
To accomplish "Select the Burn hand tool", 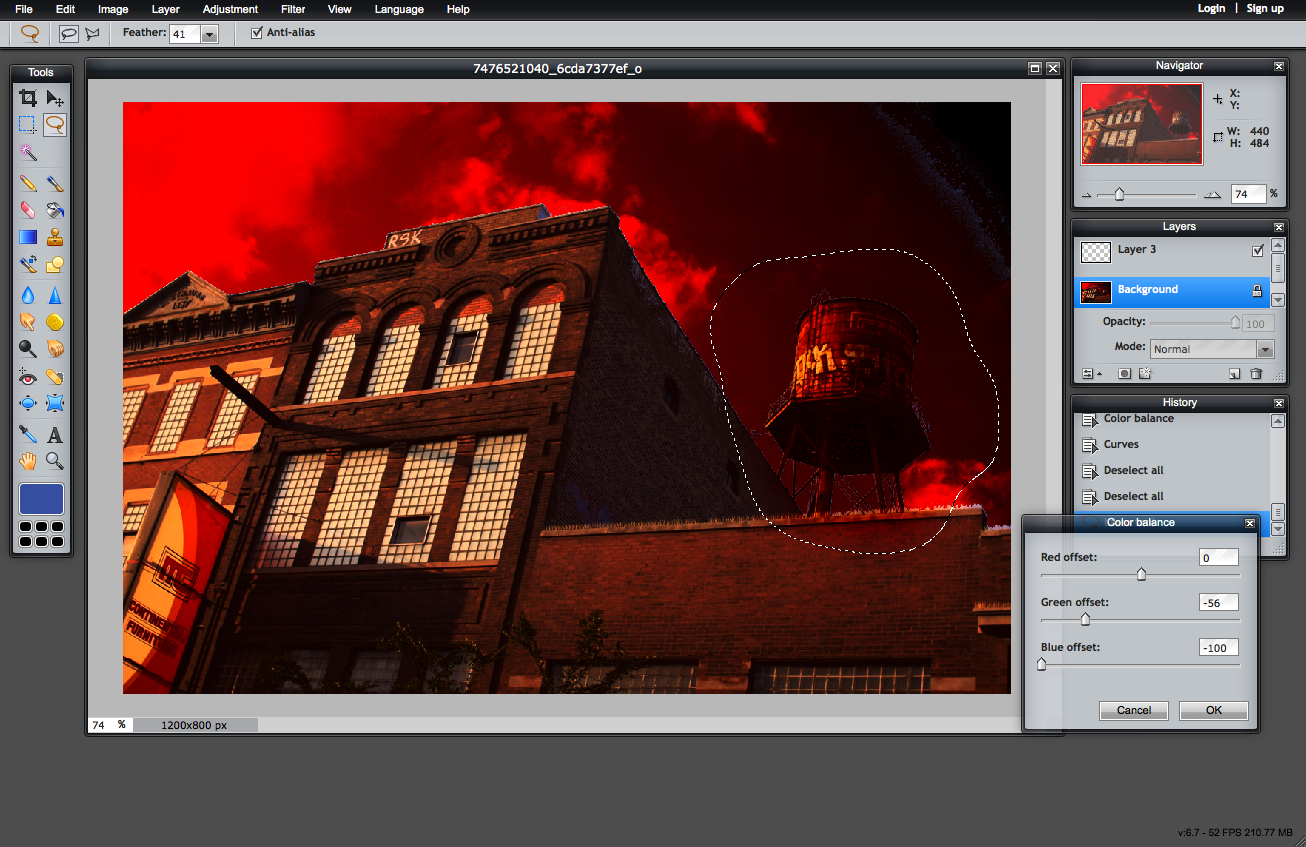I will [x=55, y=349].
